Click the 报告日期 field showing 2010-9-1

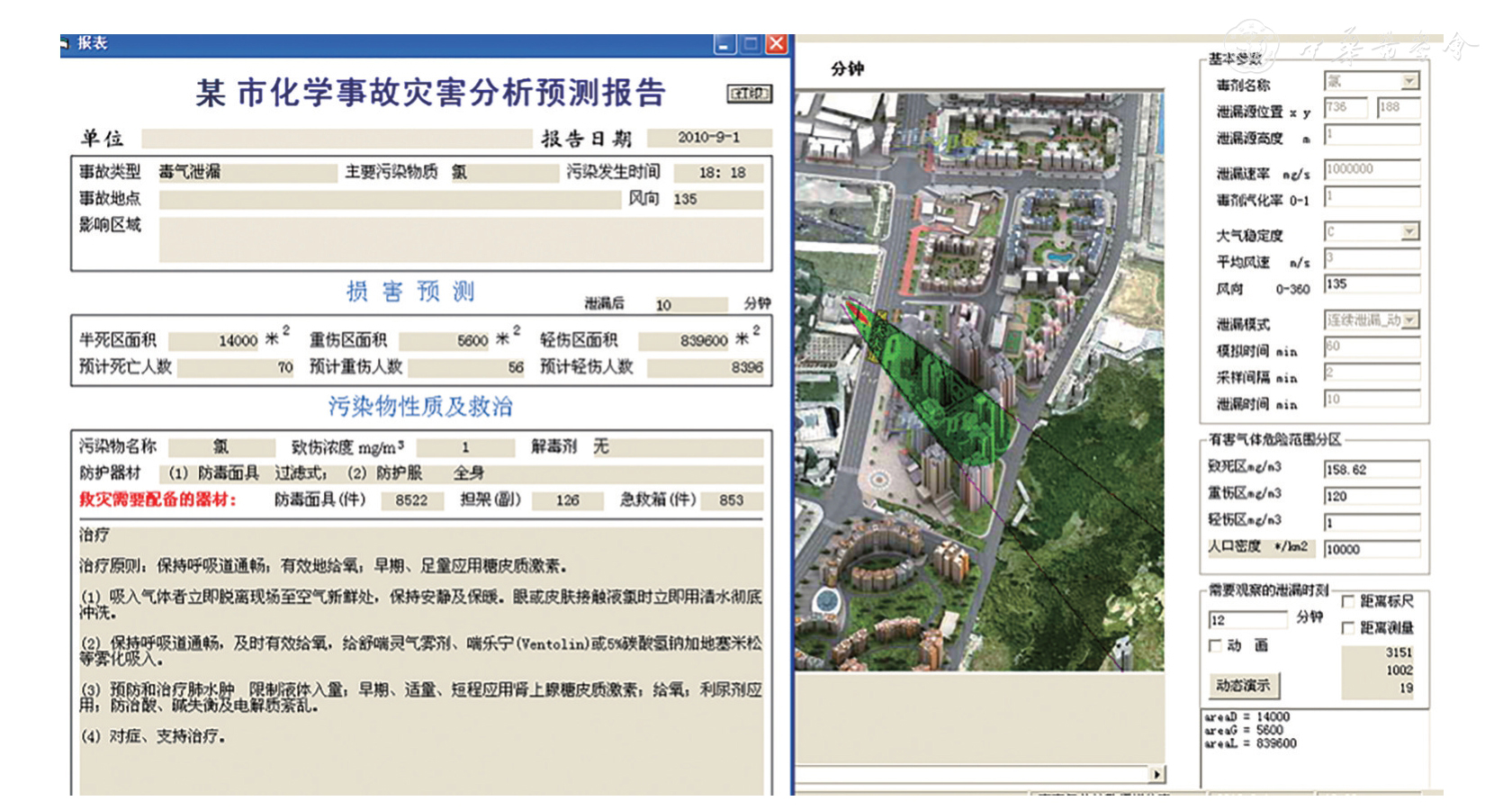(x=708, y=138)
